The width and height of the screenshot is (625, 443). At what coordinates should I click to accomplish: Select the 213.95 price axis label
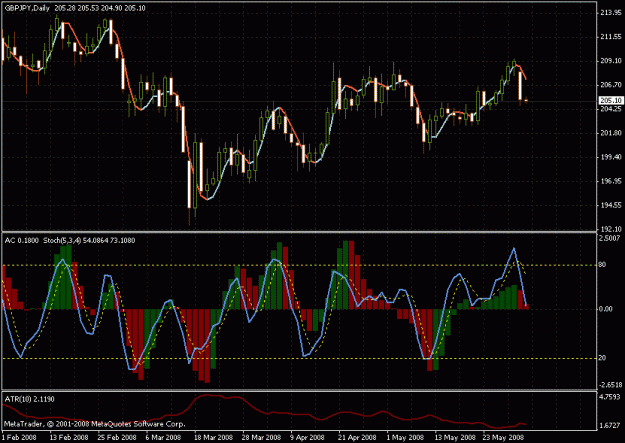[x=610, y=13]
